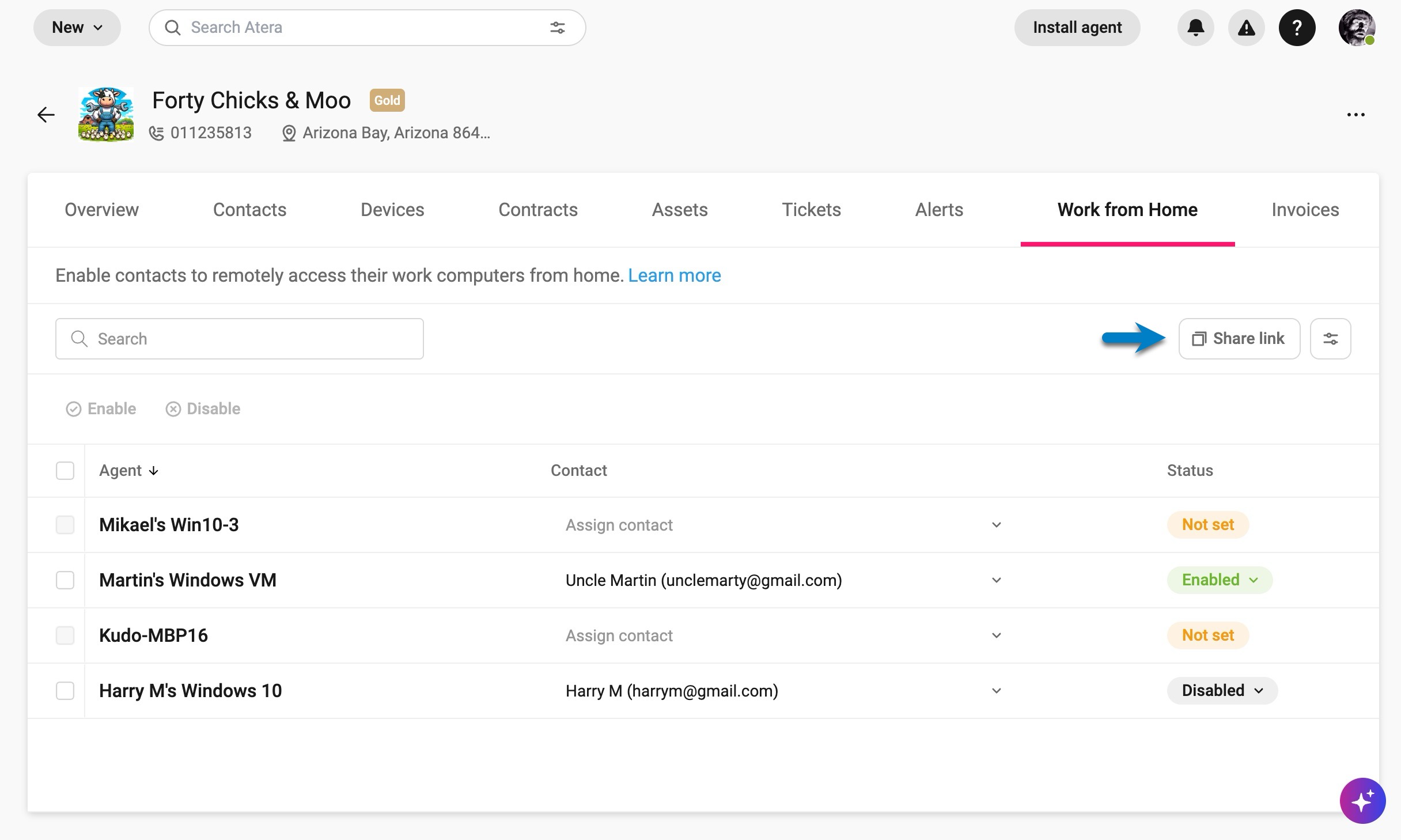Click the table column settings icon
Screen dimensions: 1401x840
click(1330, 339)
